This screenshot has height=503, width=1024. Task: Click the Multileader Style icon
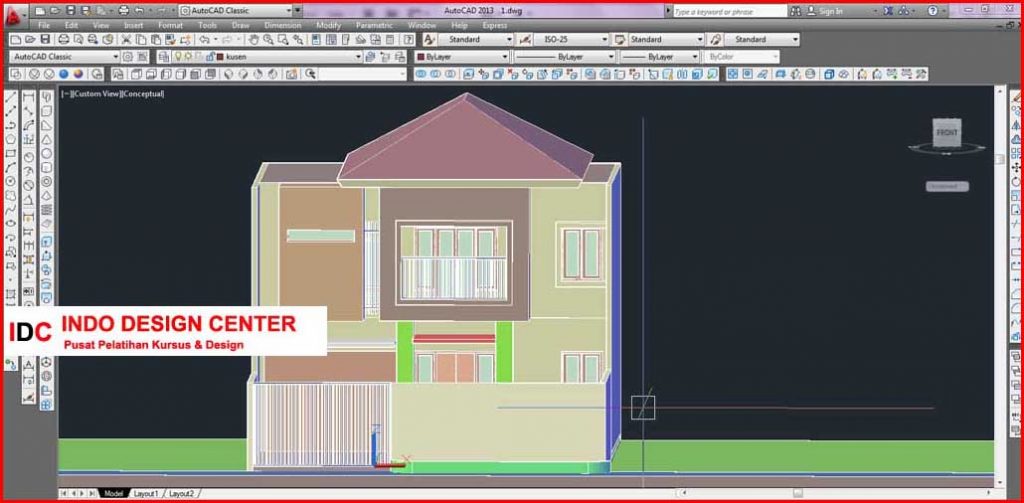click(x=716, y=40)
